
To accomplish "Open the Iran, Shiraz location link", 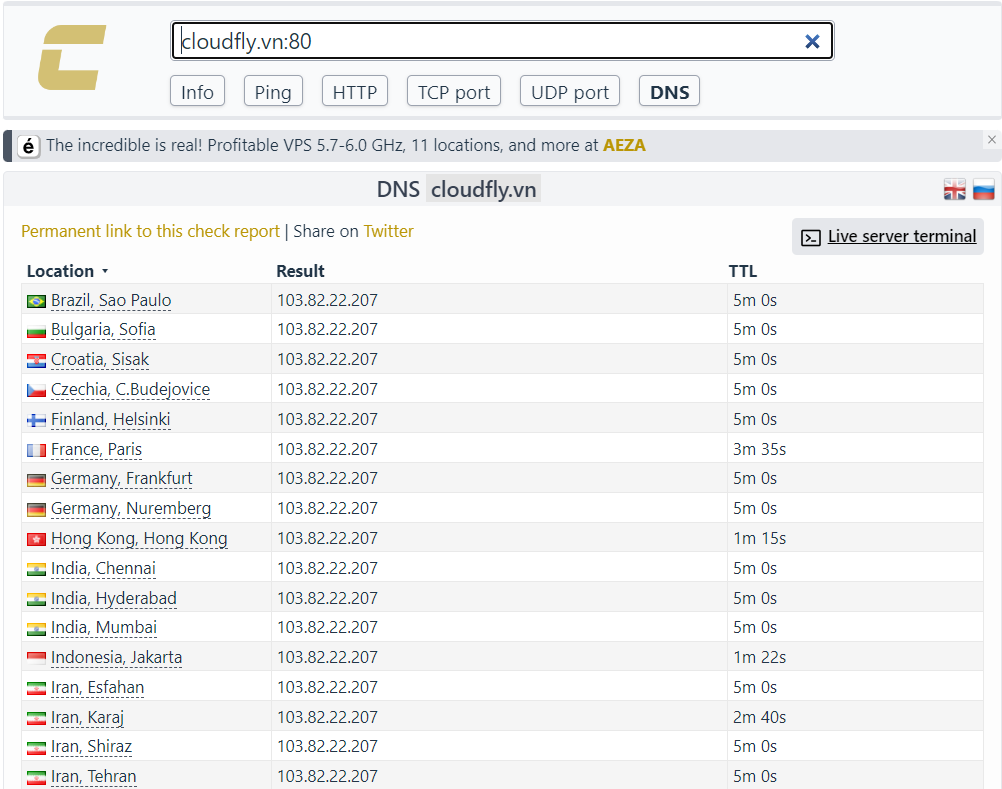I will tap(91, 746).
